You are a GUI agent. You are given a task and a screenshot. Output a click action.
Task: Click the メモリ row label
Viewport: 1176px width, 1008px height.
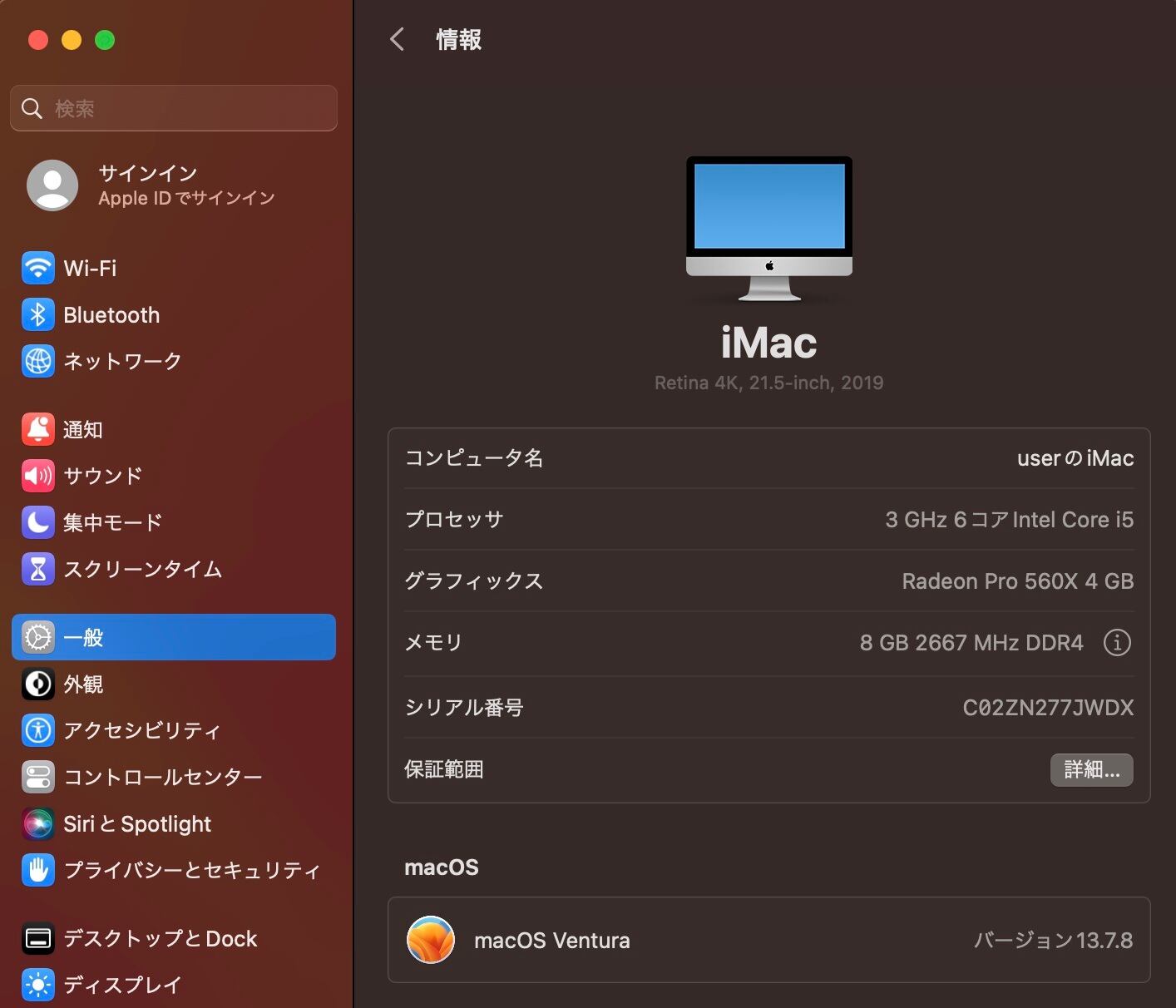click(433, 642)
